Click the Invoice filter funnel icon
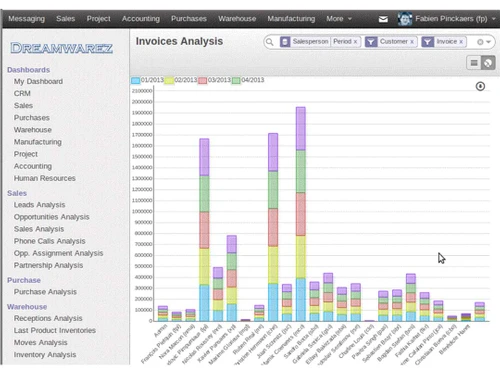Viewport: 500px width, 375px height. (427, 42)
